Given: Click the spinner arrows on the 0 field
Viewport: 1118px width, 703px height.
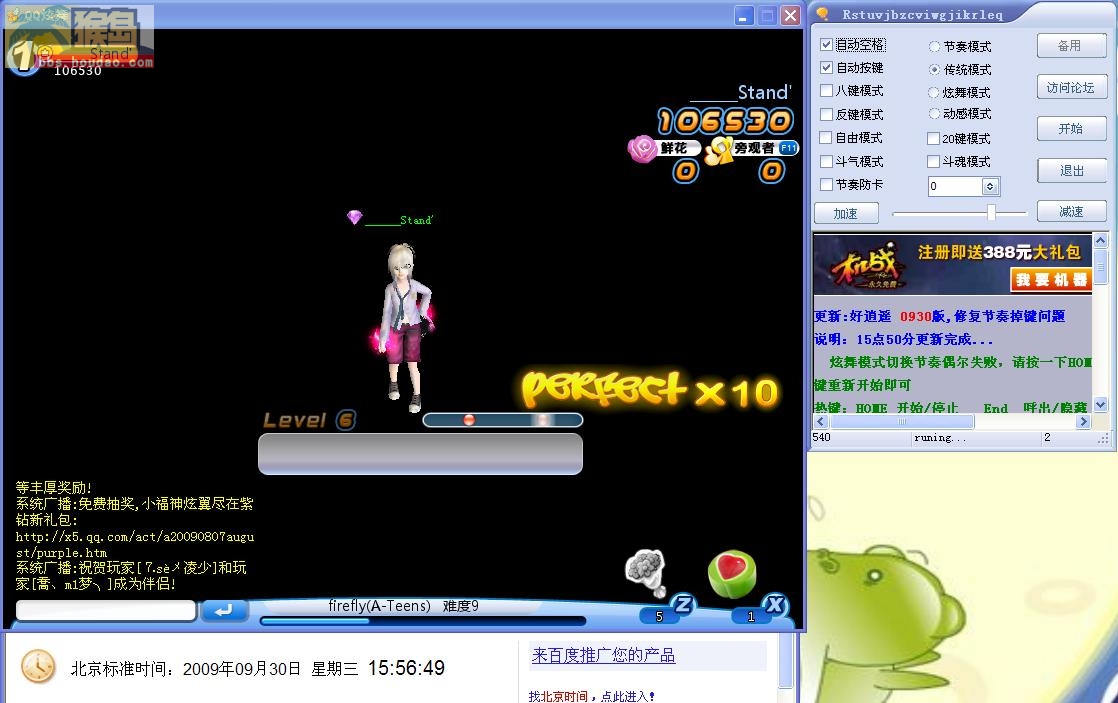Looking at the screenshot, I should click(990, 186).
